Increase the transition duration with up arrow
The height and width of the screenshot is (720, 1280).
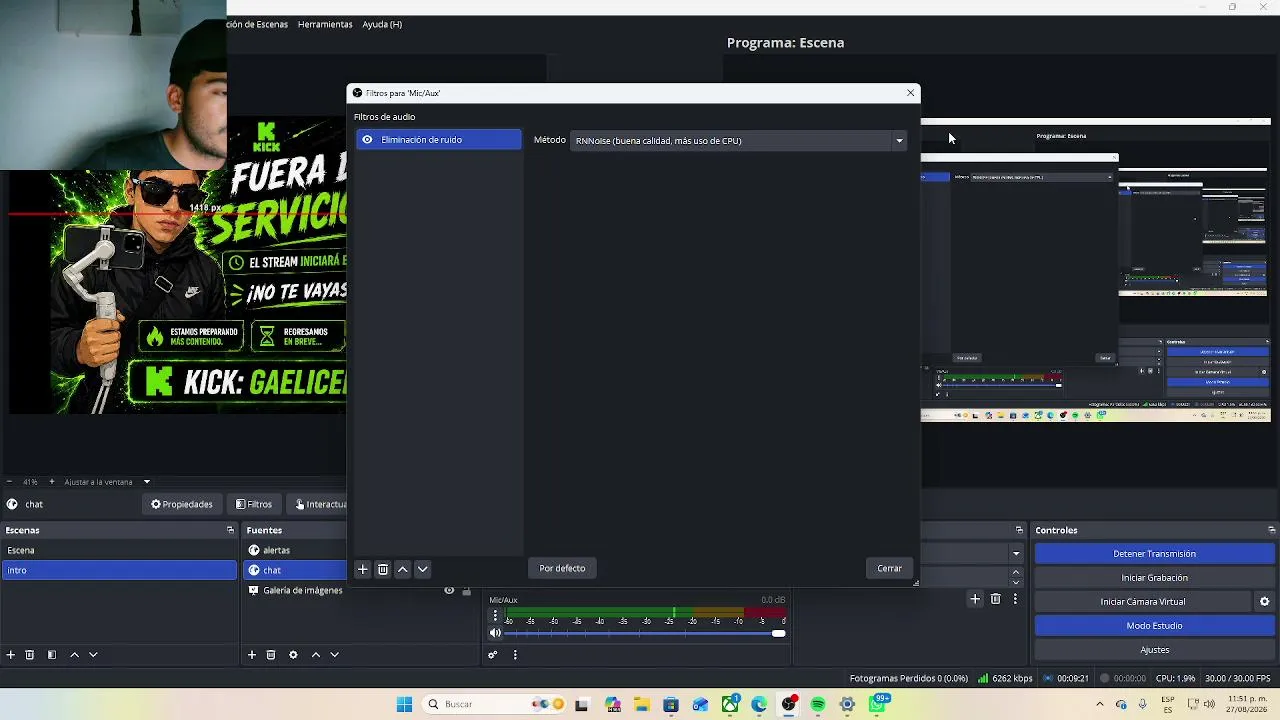pos(1016,572)
